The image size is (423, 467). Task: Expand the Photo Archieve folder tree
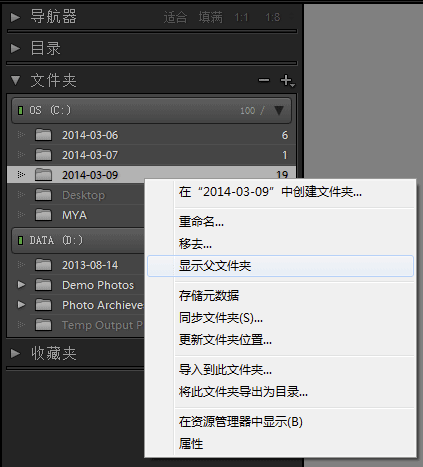(x=21, y=305)
